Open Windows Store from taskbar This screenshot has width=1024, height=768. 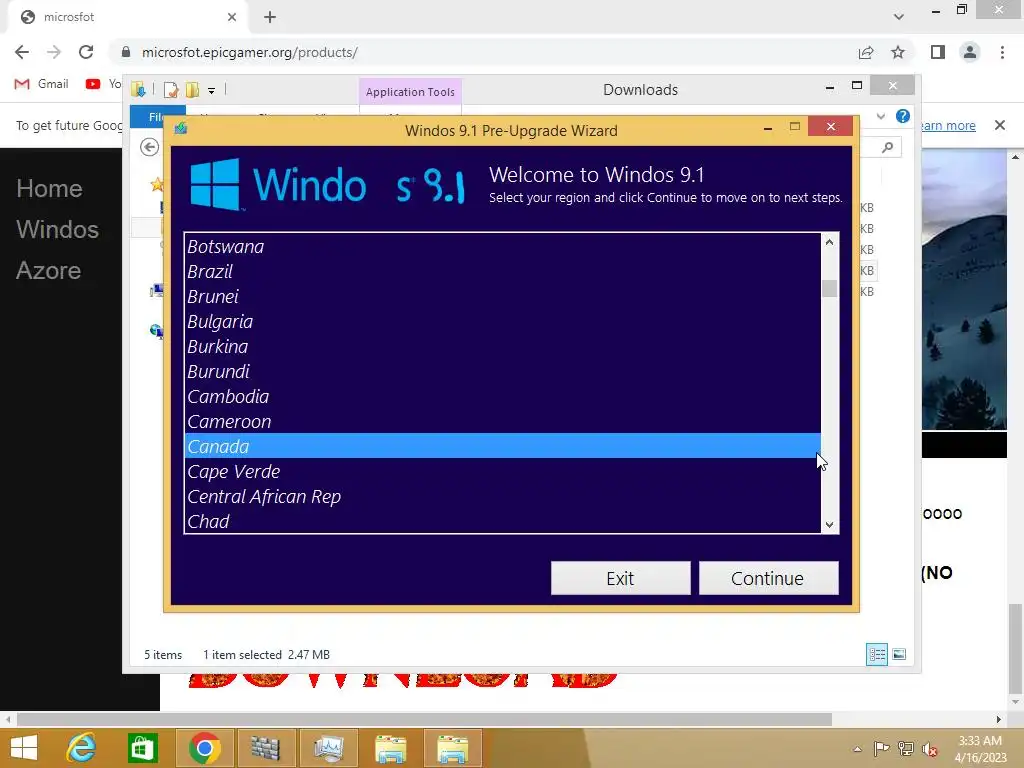coord(142,748)
